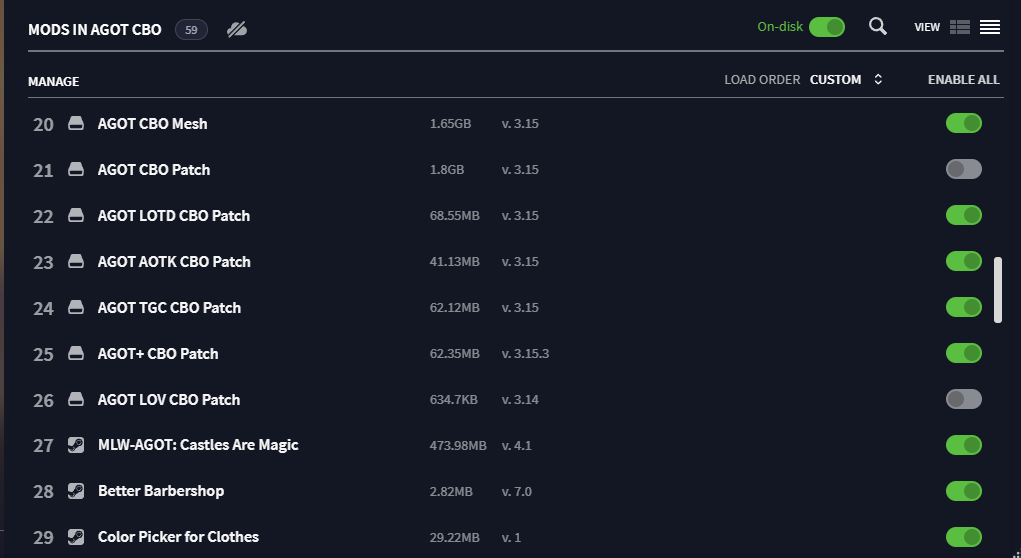
Task: Enable the AGOT LOV CBO Patch mod
Action: point(964,399)
